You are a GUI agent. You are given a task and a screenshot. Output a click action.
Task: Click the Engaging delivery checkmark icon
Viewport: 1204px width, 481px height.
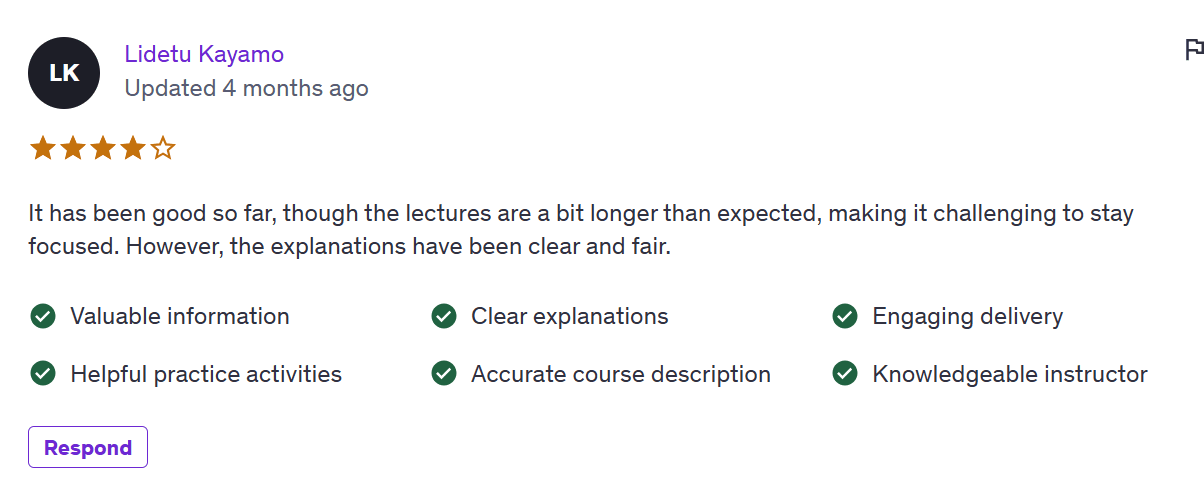tap(845, 316)
